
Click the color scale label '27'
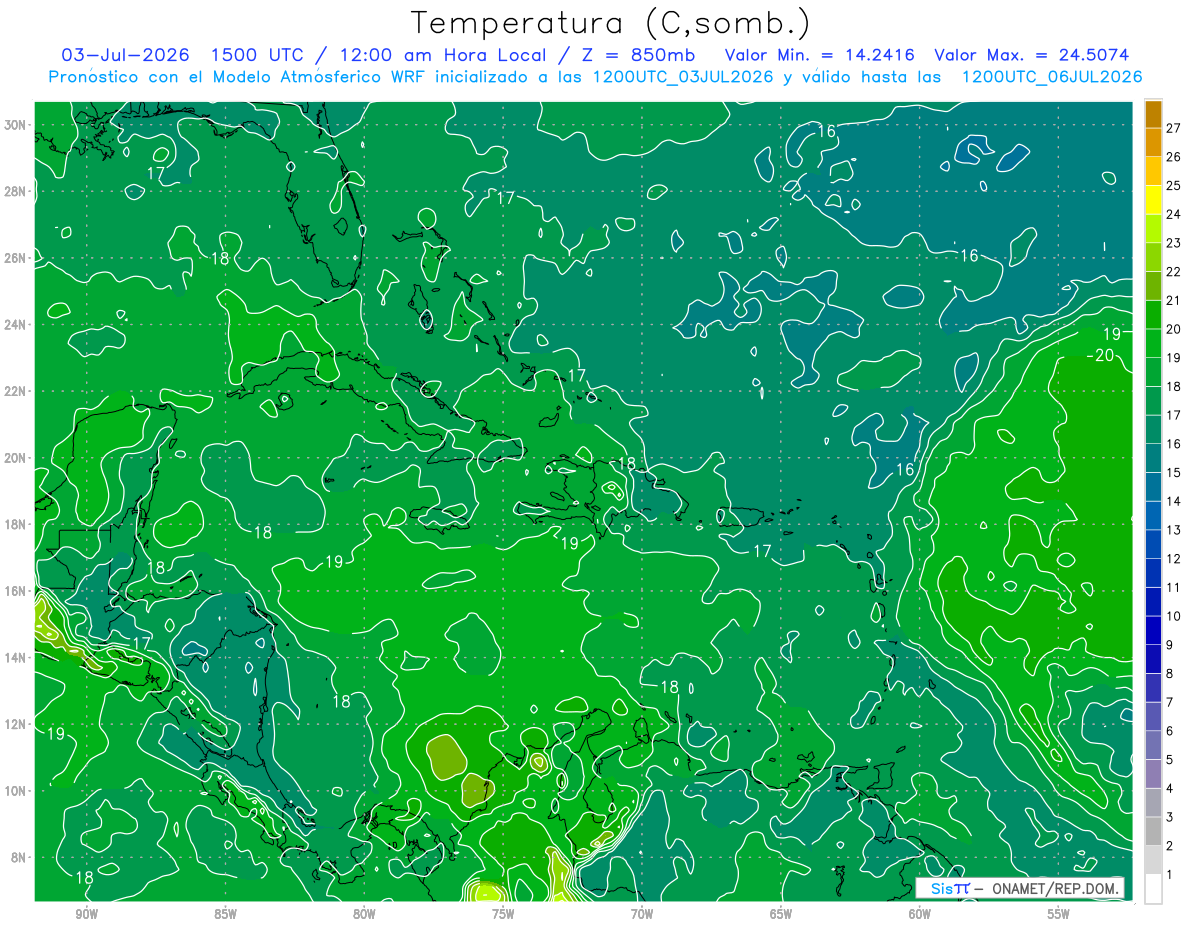1173,128
